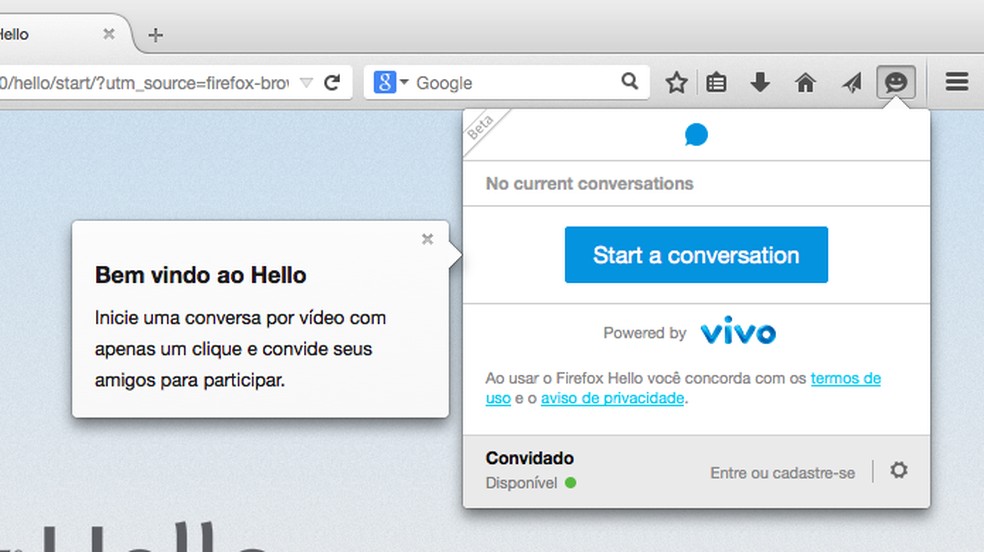The width and height of the screenshot is (984, 552).
Task: Toggle the Firefox Hello smiley button
Action: (x=896, y=82)
